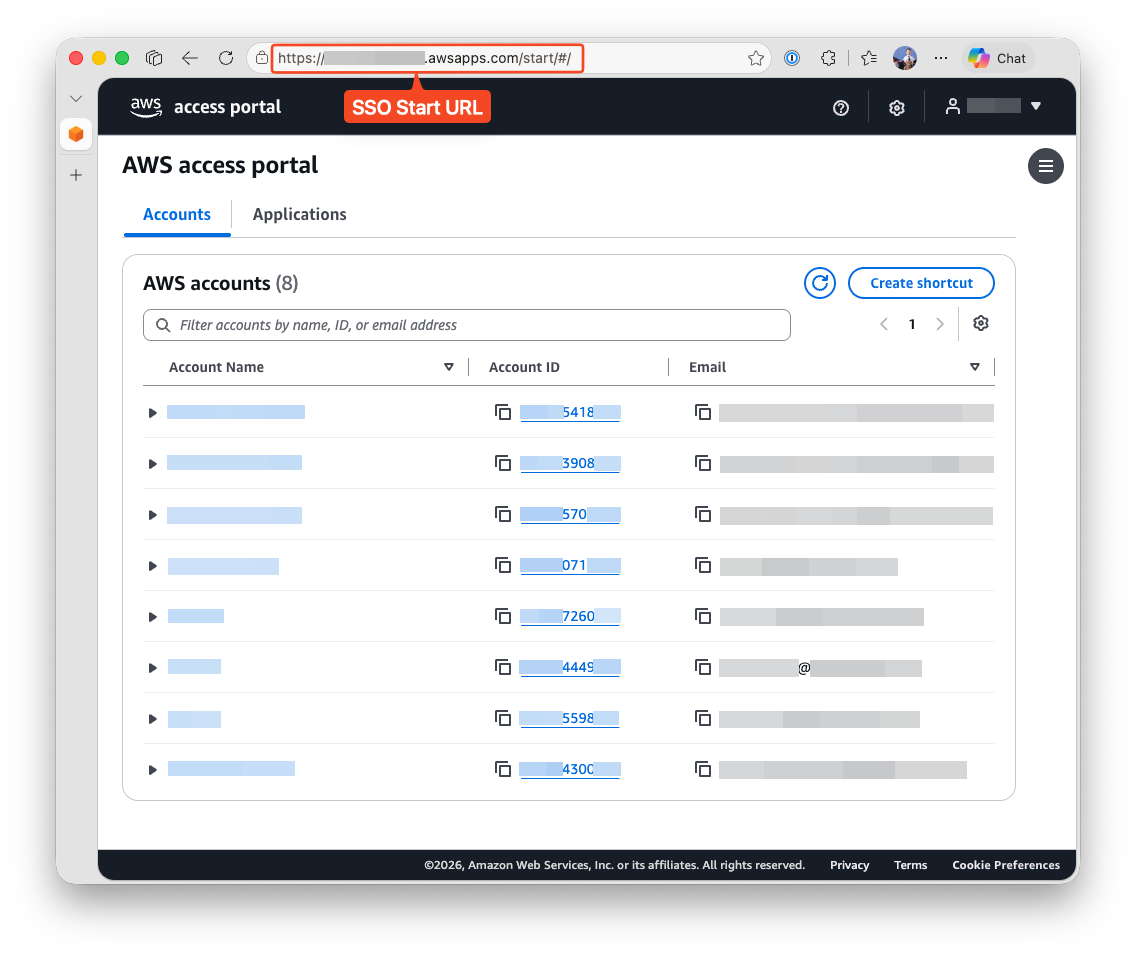Sort by Email column arrow
Viewport: 1136px width, 958px height.
(x=974, y=367)
